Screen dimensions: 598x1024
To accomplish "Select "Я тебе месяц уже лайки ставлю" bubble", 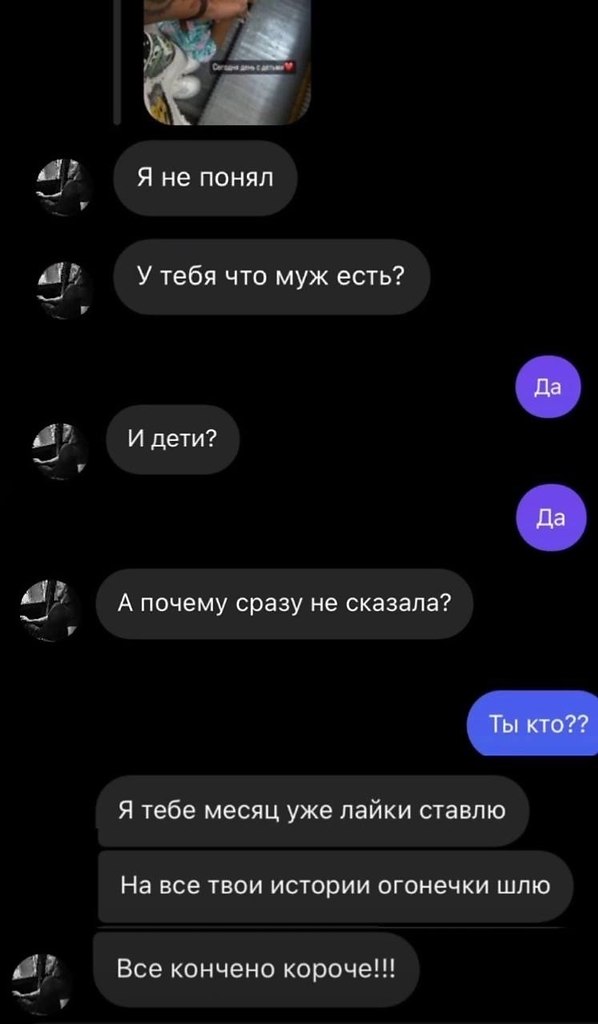I will click(x=313, y=811).
